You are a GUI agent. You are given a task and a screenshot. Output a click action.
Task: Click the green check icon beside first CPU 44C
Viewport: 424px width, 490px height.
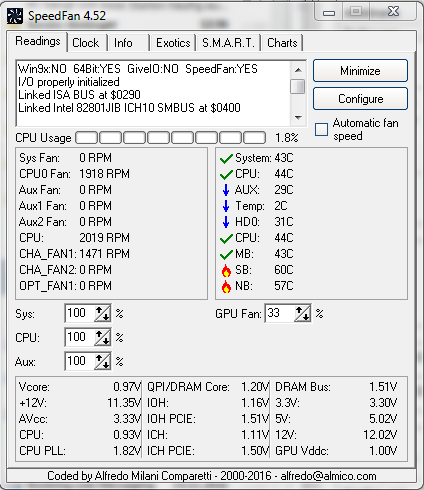tap(226, 175)
